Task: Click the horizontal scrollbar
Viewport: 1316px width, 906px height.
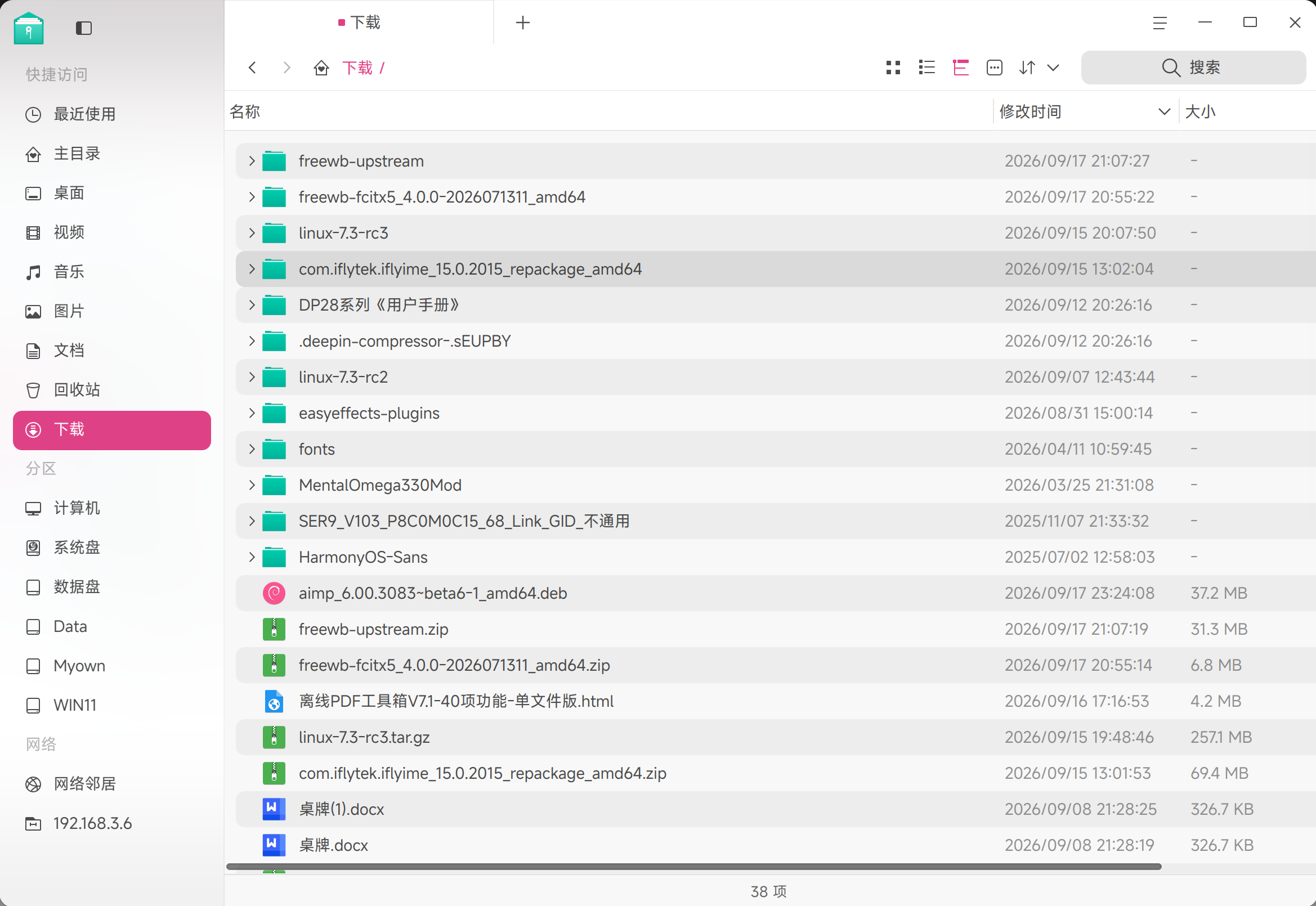Action: (693, 867)
